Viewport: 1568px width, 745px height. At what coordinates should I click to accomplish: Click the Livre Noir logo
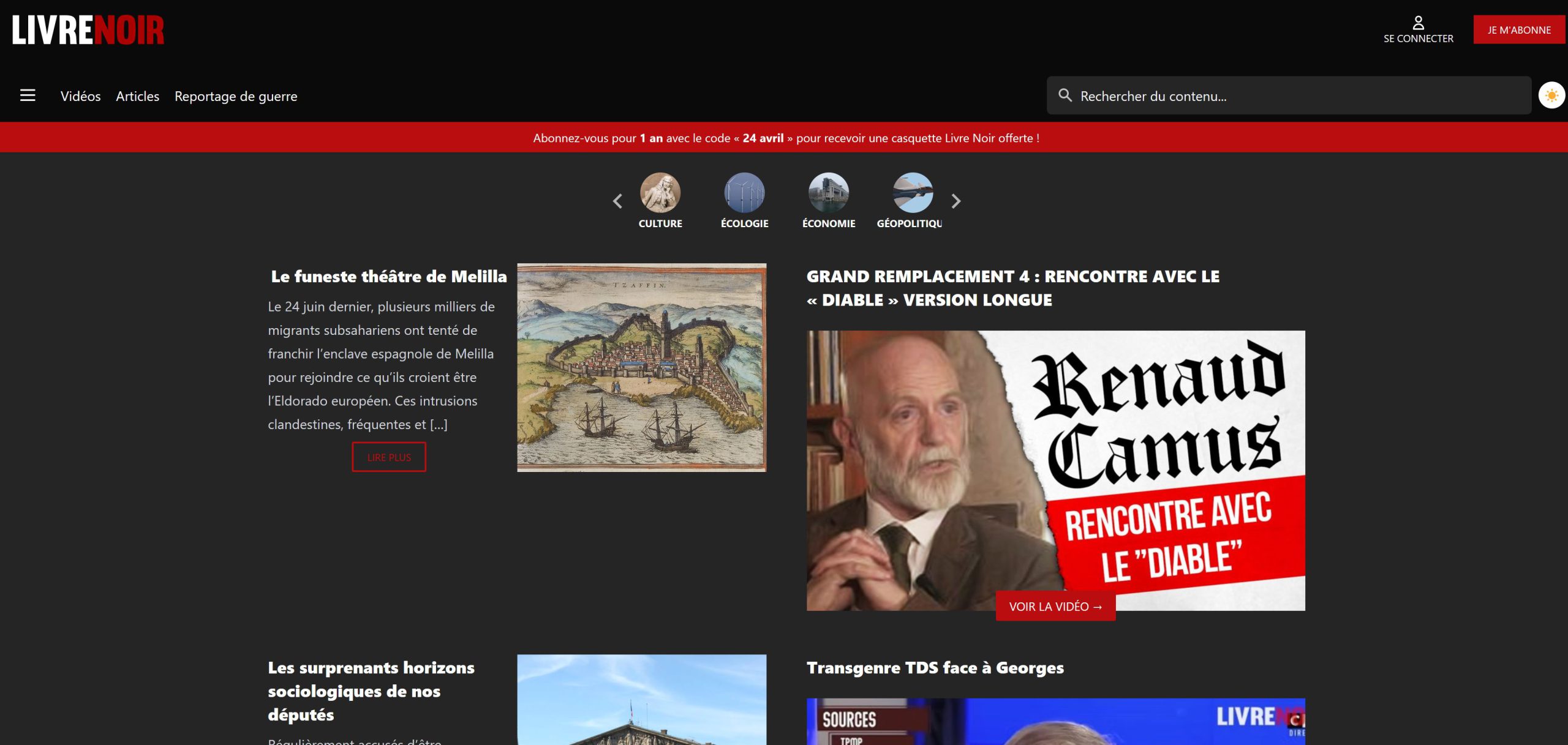pyautogui.click(x=88, y=30)
